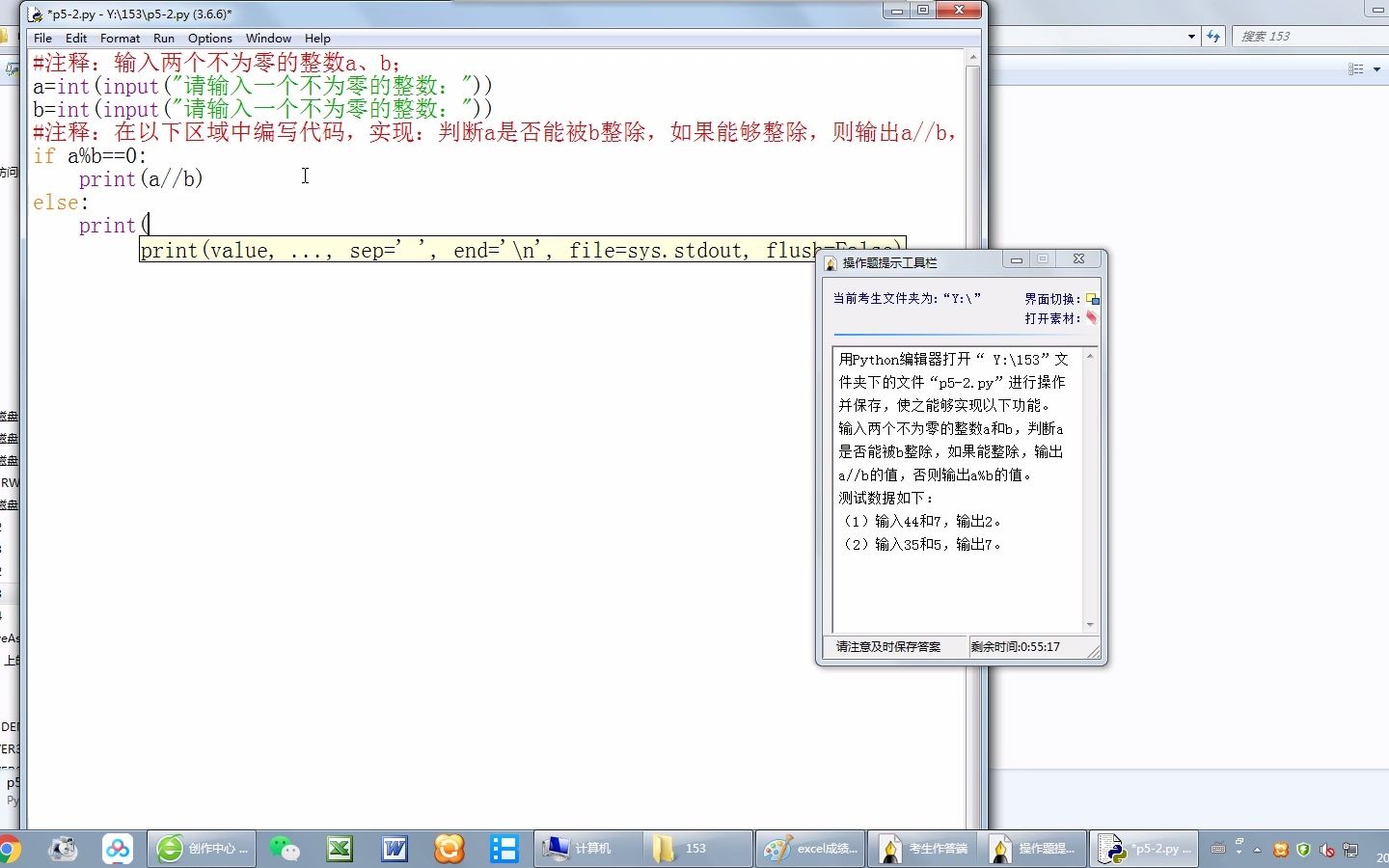Open the orange refresh-style app in taskbar
The image size is (1389, 868).
(449, 849)
